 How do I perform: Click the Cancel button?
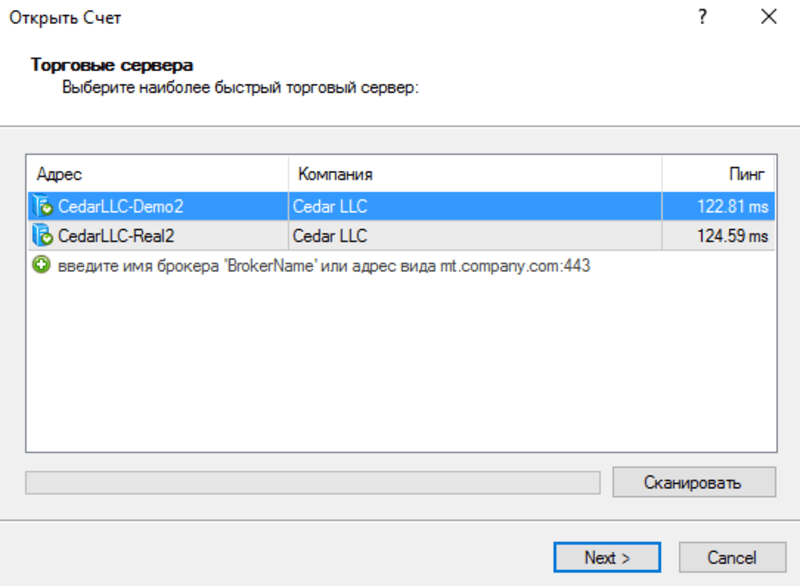point(732,557)
